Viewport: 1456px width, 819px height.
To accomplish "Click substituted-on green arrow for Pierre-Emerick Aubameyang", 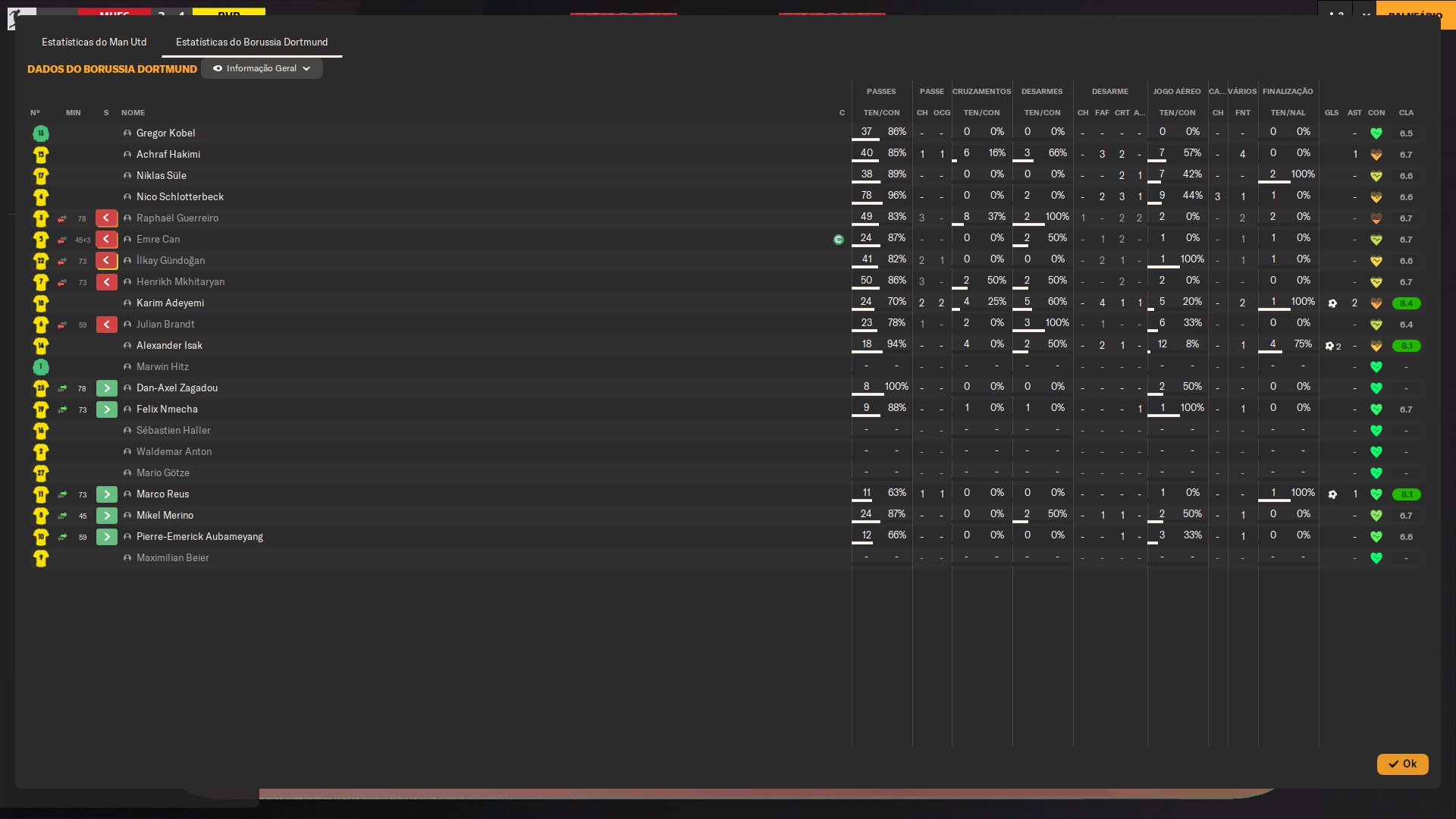I will (x=107, y=537).
